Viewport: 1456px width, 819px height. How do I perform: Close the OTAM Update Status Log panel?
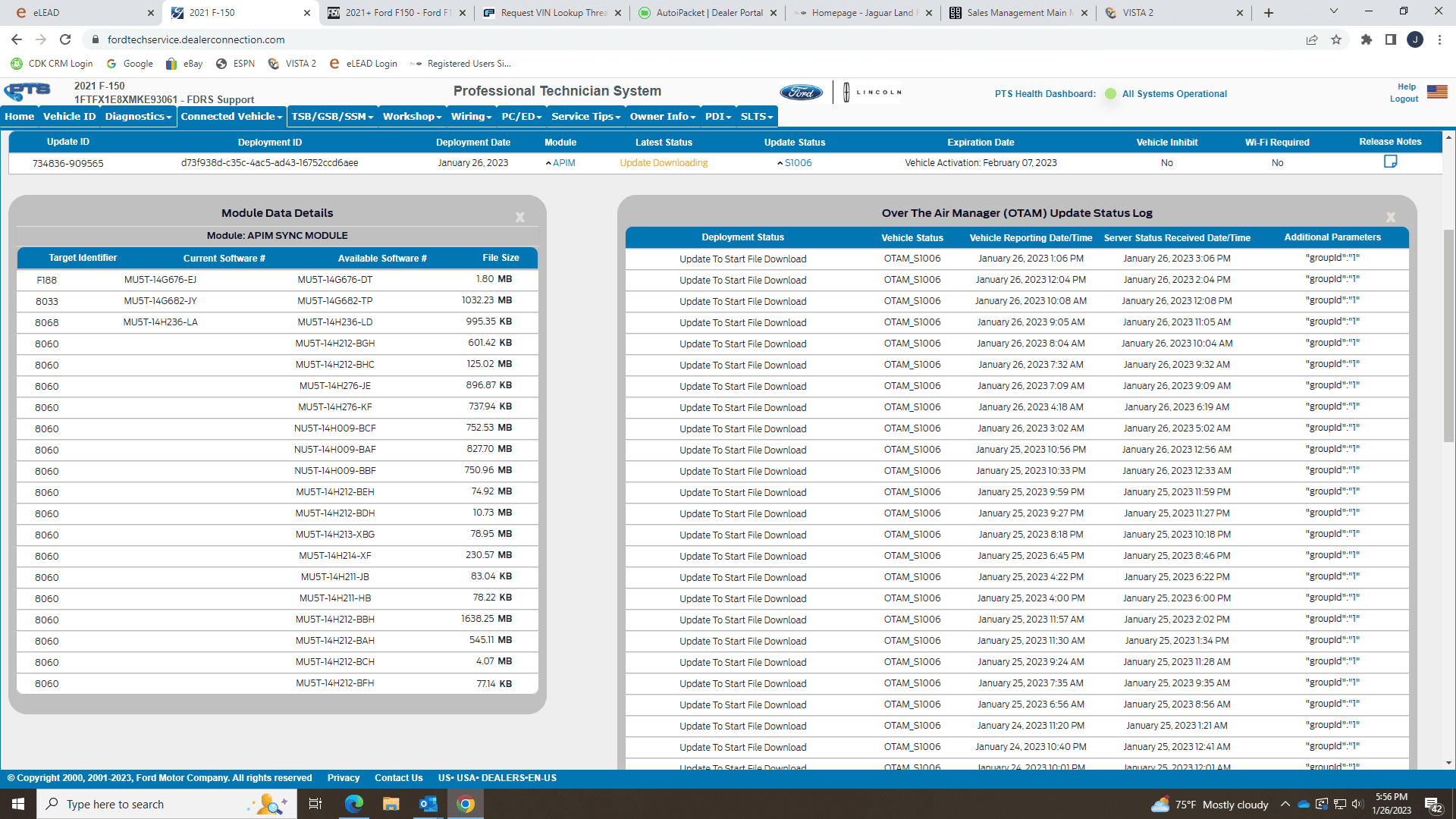coord(1391,218)
